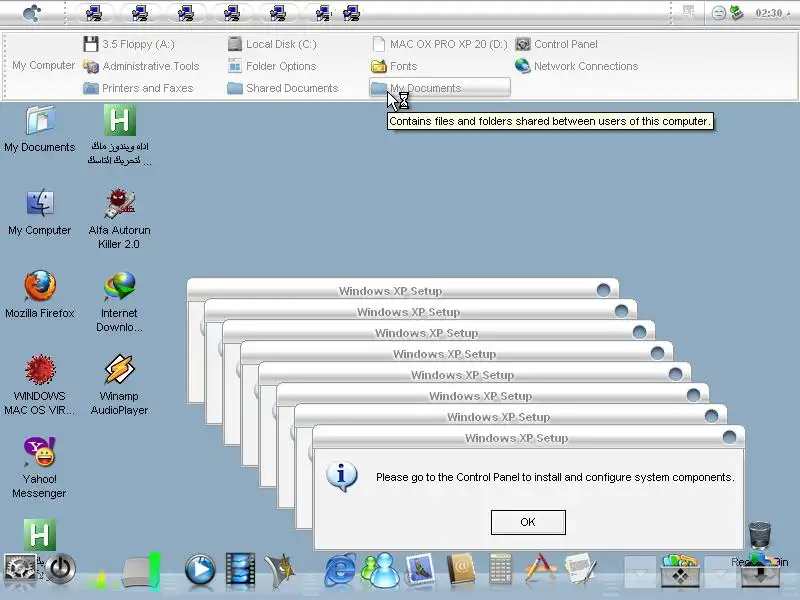Open Shared Documents in the toolbar
The image size is (800, 600).
(x=283, y=88)
